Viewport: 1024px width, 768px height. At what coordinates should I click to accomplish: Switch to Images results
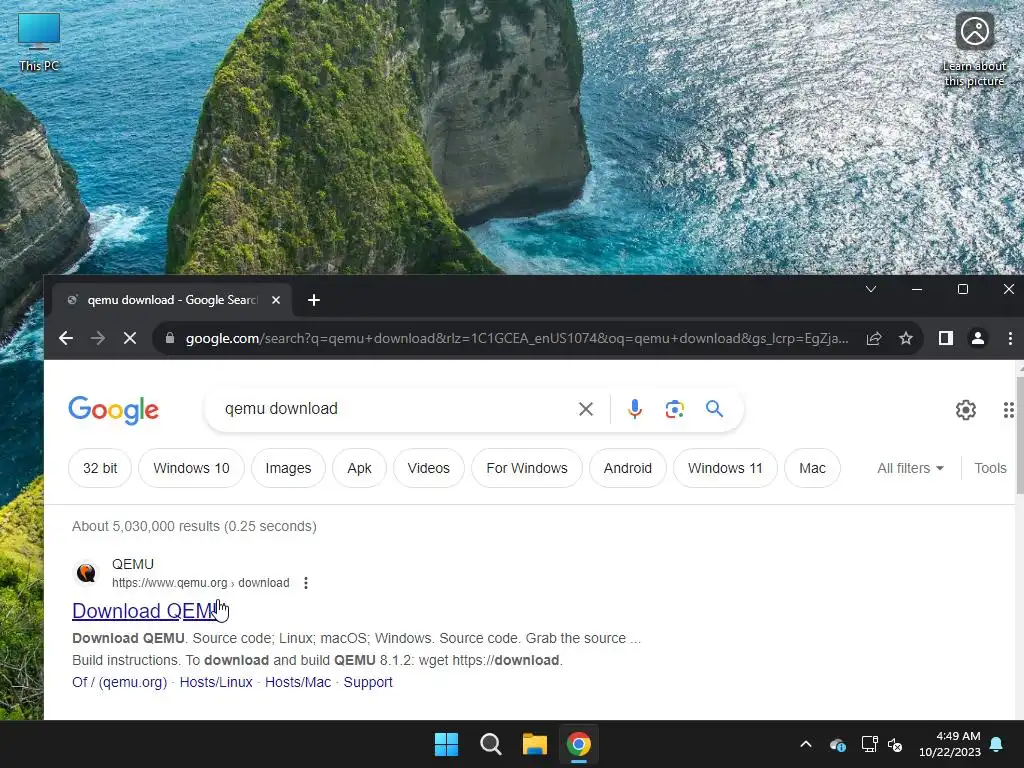288,468
